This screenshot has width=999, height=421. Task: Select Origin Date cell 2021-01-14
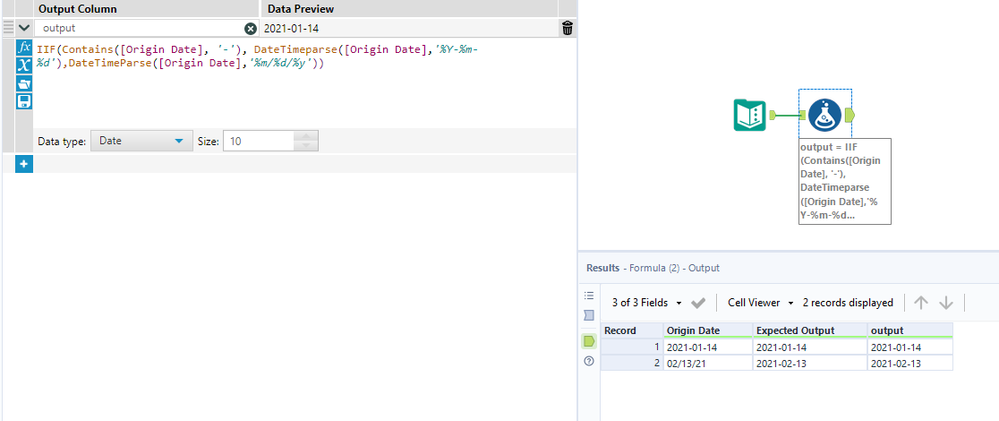click(x=707, y=348)
